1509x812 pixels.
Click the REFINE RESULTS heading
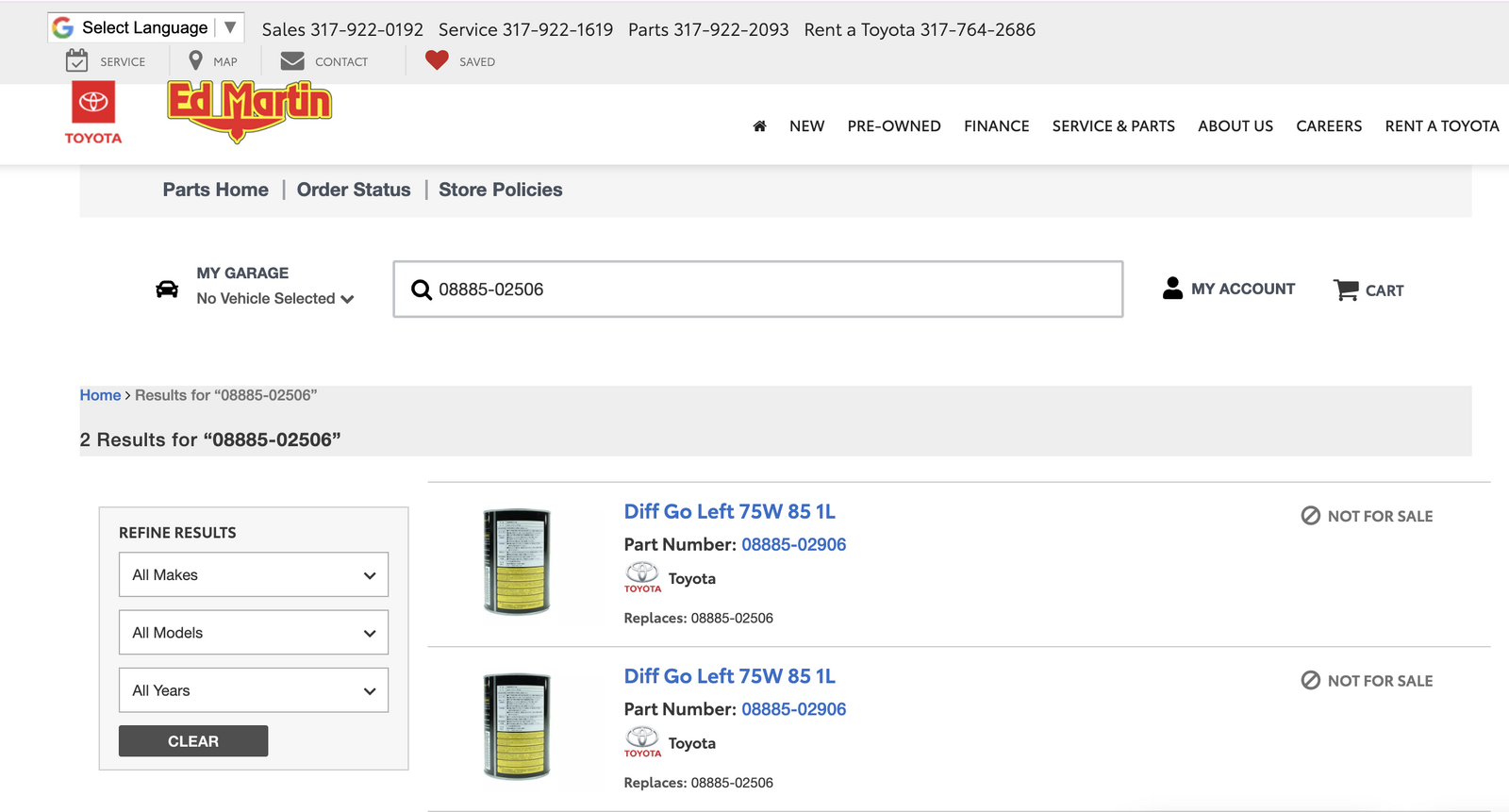[x=177, y=533]
